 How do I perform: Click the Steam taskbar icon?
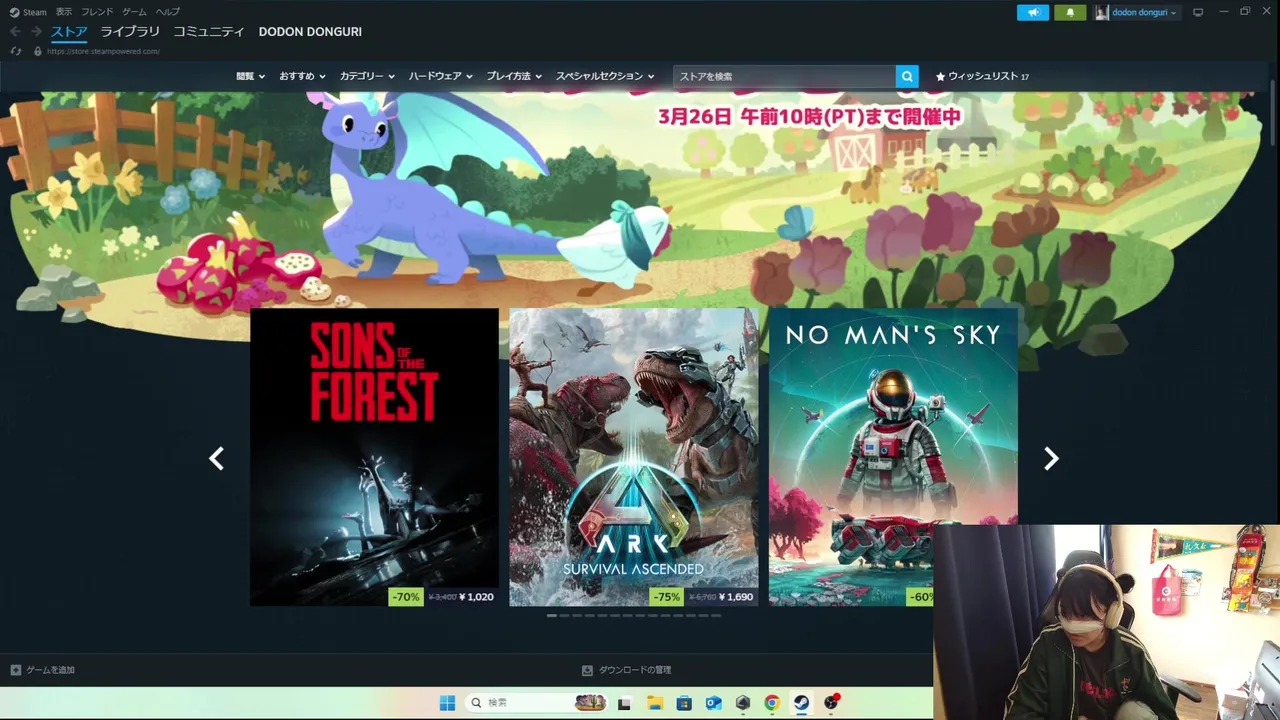802,703
